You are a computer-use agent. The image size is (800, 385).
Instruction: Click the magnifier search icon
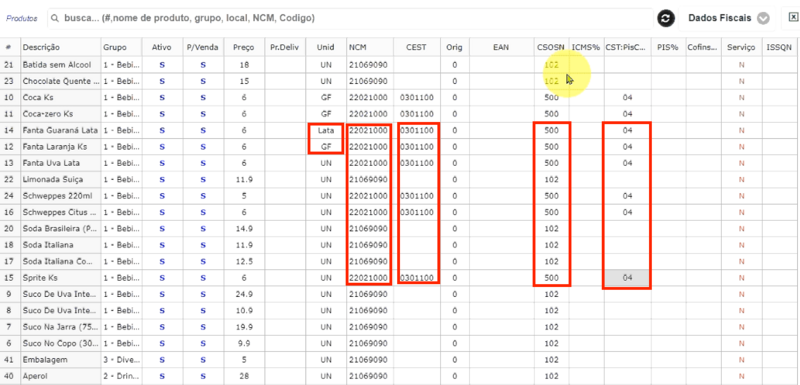tap(55, 18)
